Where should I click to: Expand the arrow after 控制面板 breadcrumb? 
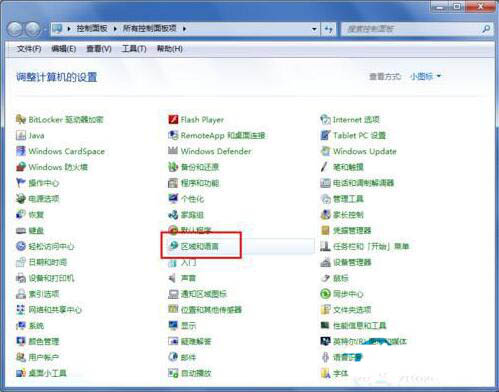[115, 29]
